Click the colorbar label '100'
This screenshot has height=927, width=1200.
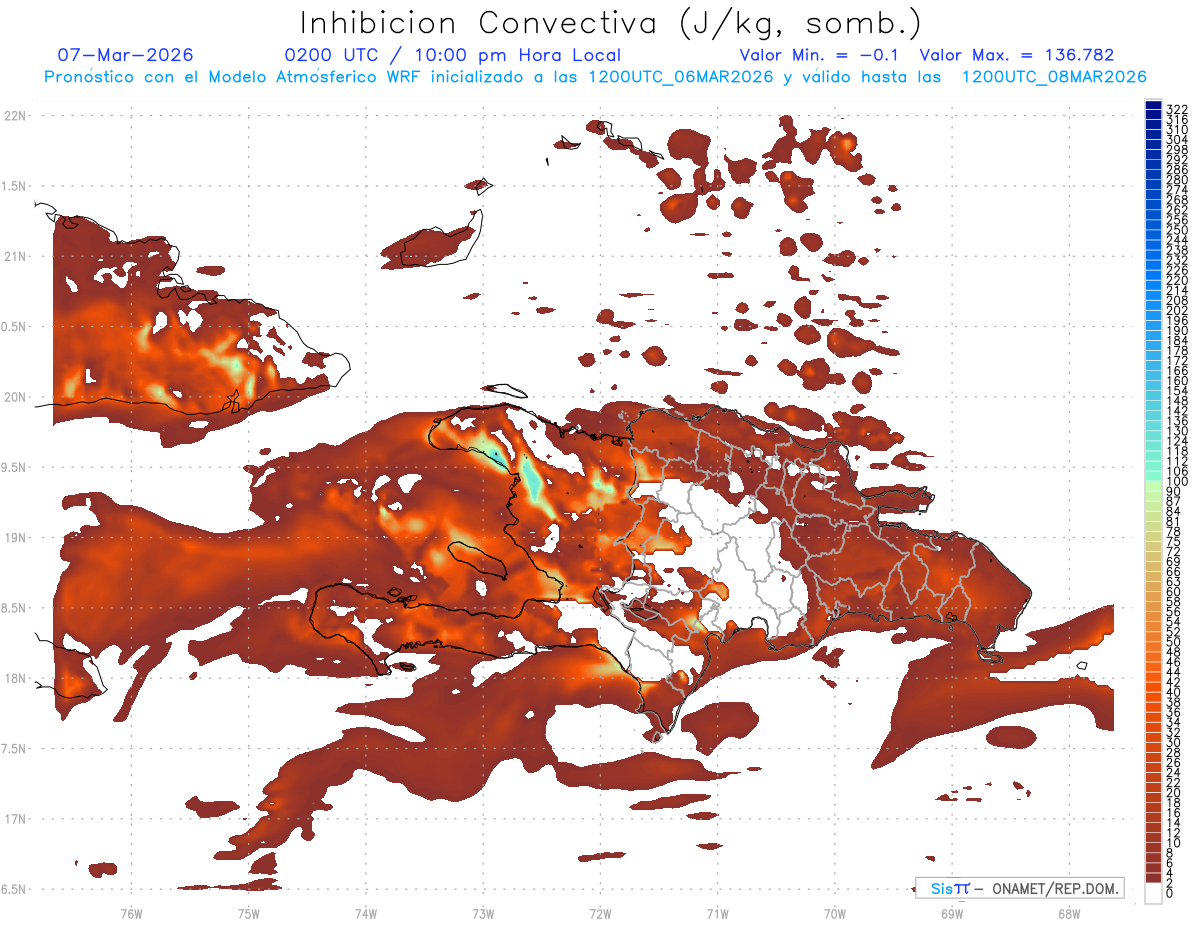[1176, 481]
